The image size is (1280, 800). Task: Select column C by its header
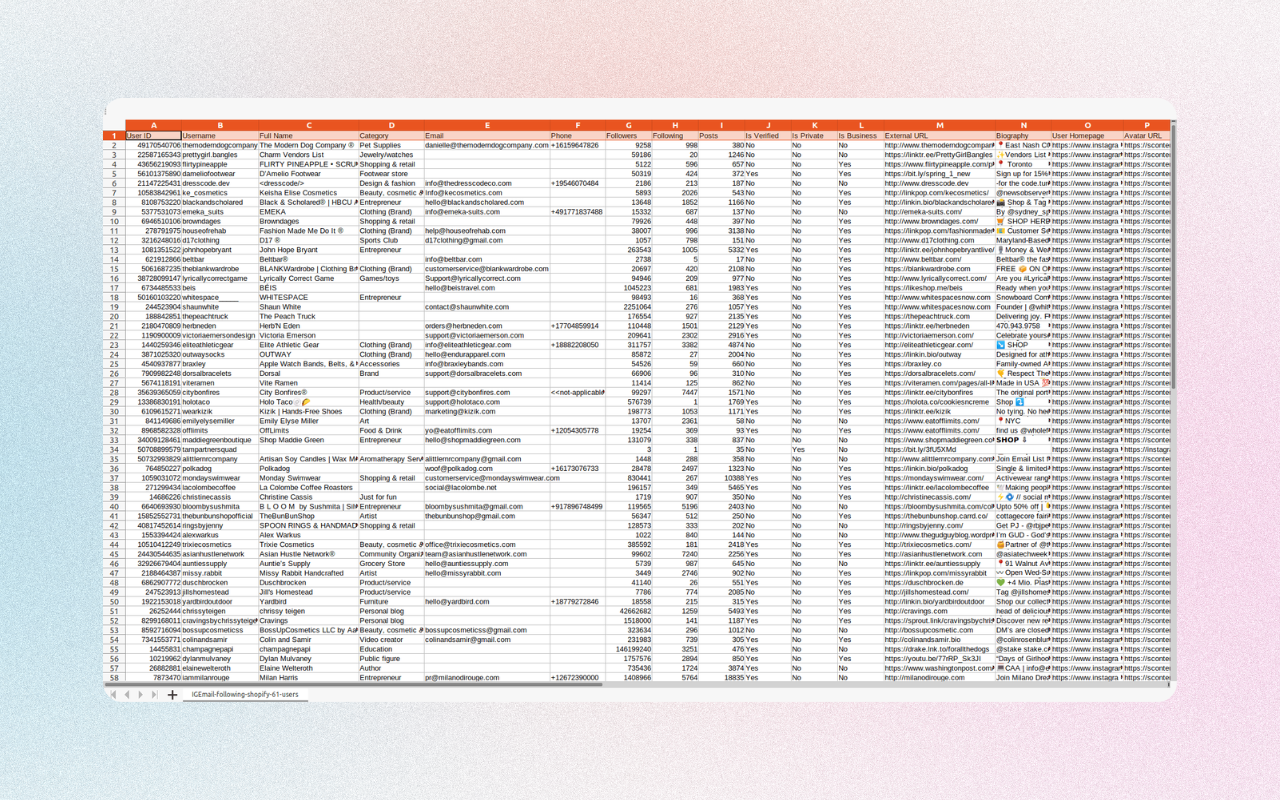(x=308, y=126)
